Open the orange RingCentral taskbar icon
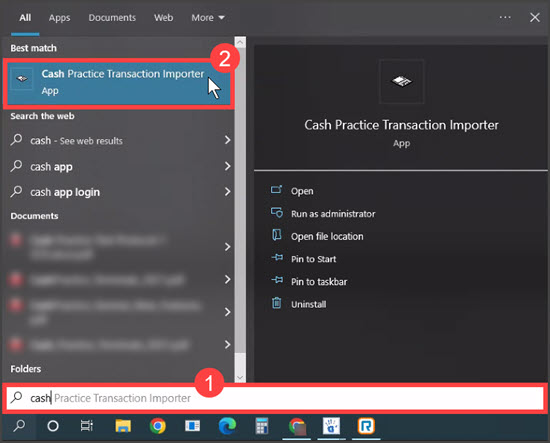The image size is (550, 443). (x=366, y=426)
